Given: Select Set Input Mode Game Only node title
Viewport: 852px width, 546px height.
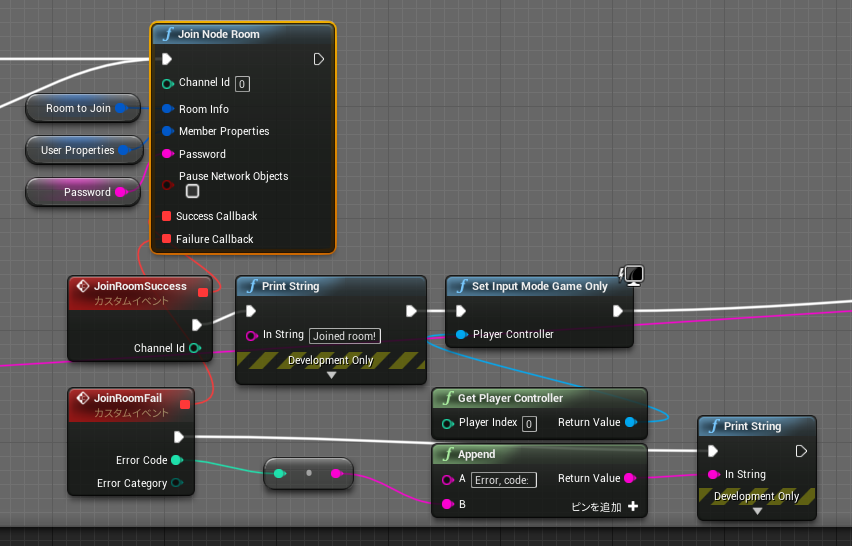Looking at the screenshot, I should click(540, 286).
